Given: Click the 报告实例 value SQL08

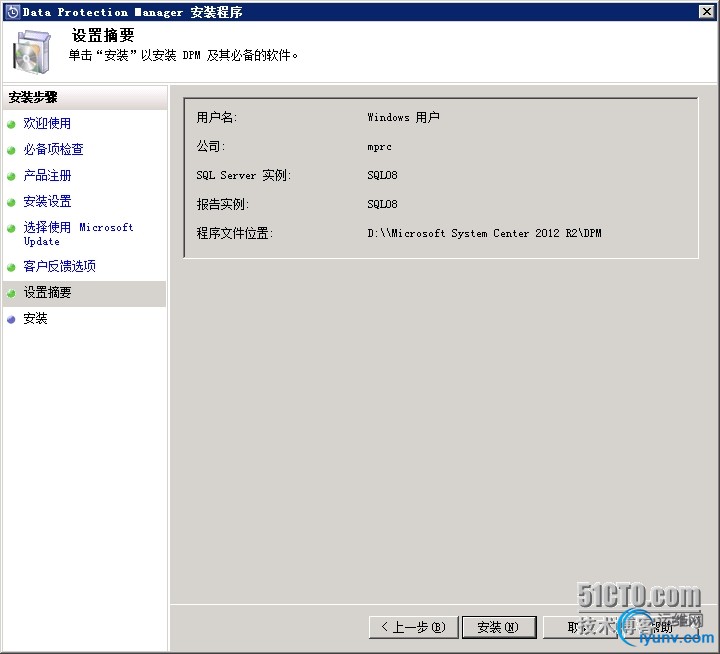Looking at the screenshot, I should [x=382, y=204].
